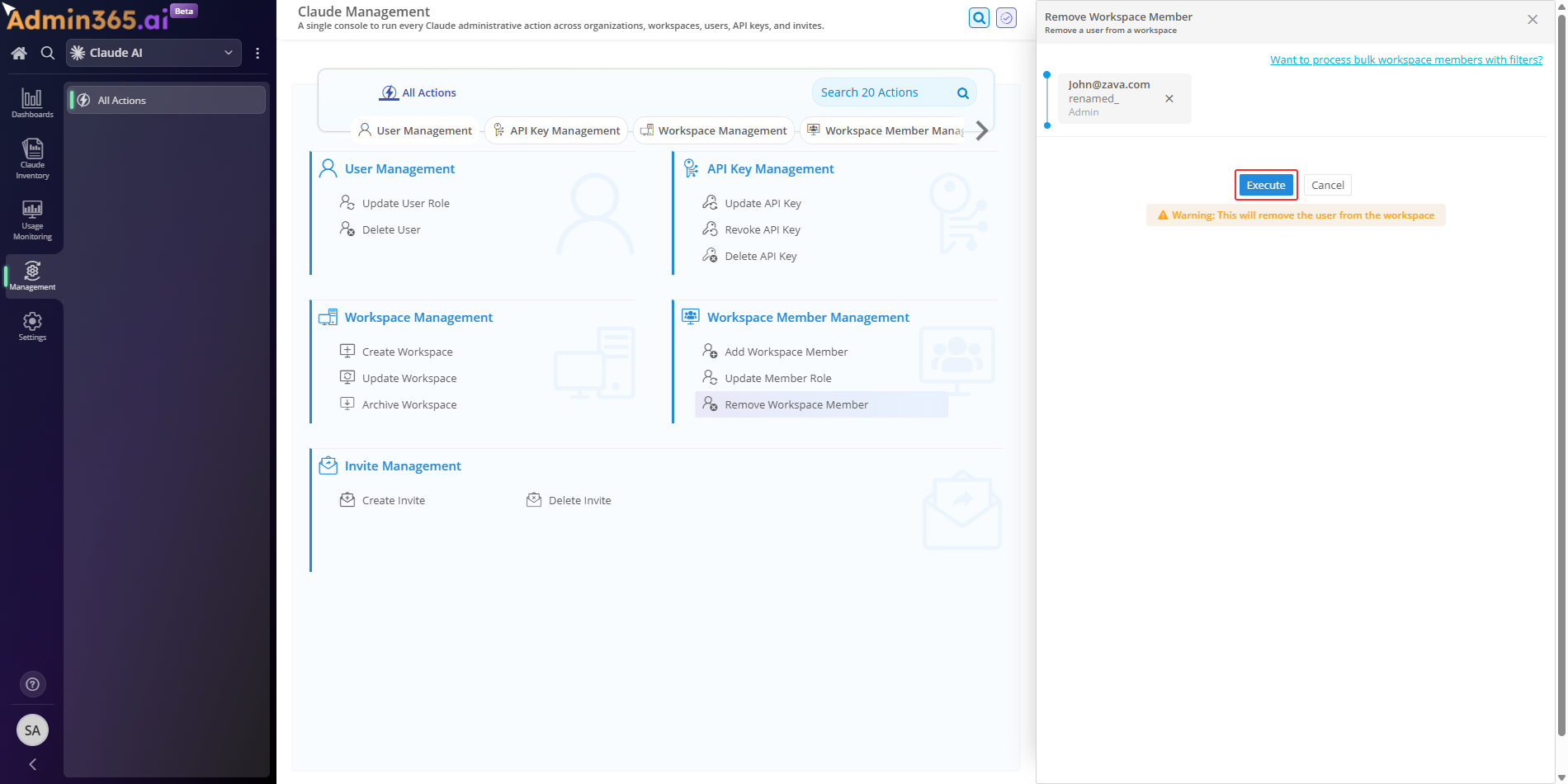Open Claude Inventory section
The image size is (1568, 784).
32,158
